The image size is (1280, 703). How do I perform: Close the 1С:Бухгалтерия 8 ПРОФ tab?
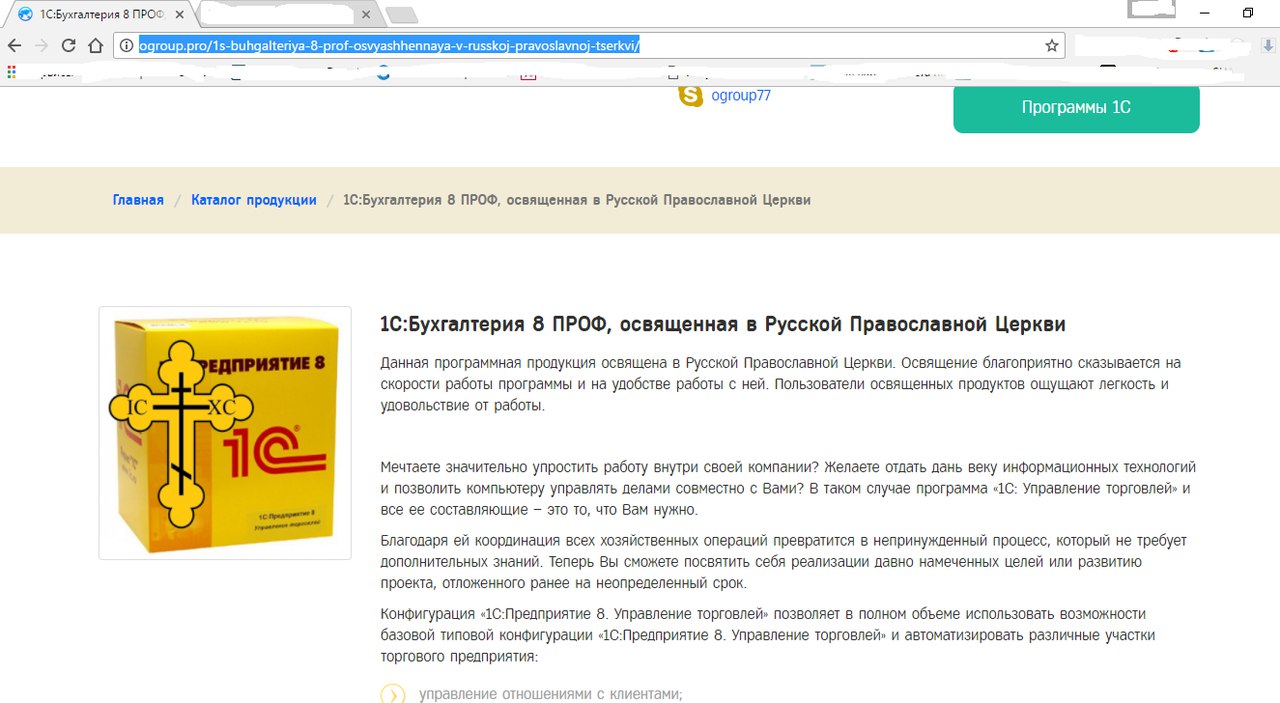pyautogui.click(x=179, y=15)
